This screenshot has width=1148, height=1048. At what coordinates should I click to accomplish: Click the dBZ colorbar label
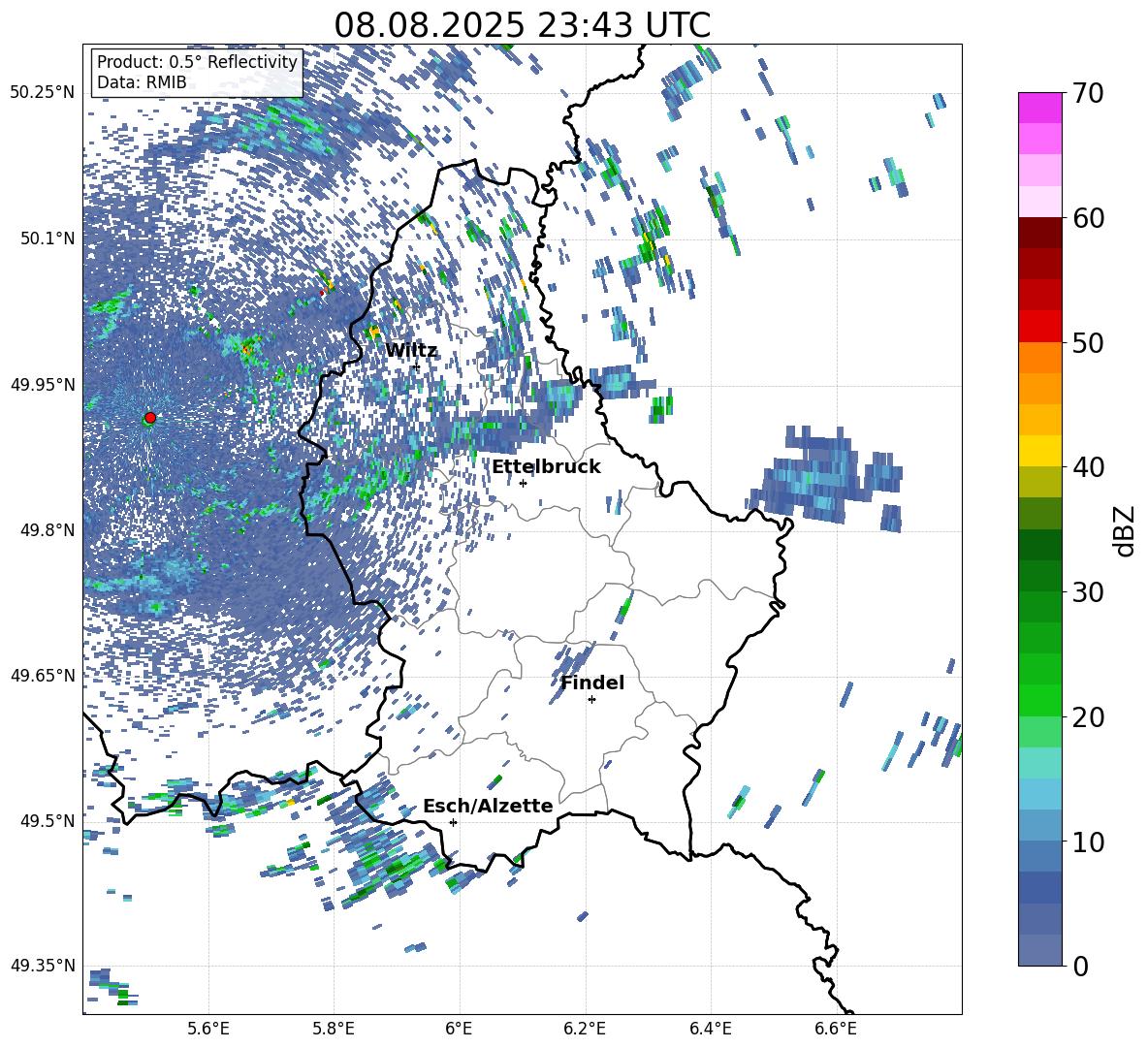1126,530
